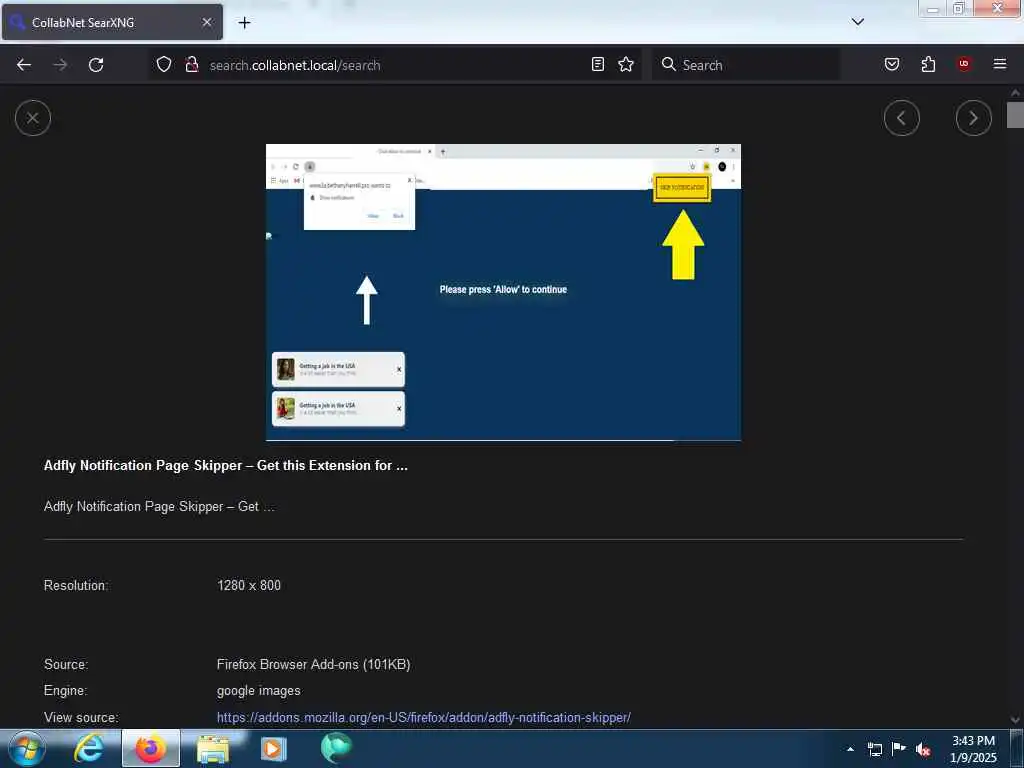Save page to Pocket
This screenshot has height=768, width=1024.
(x=891, y=65)
